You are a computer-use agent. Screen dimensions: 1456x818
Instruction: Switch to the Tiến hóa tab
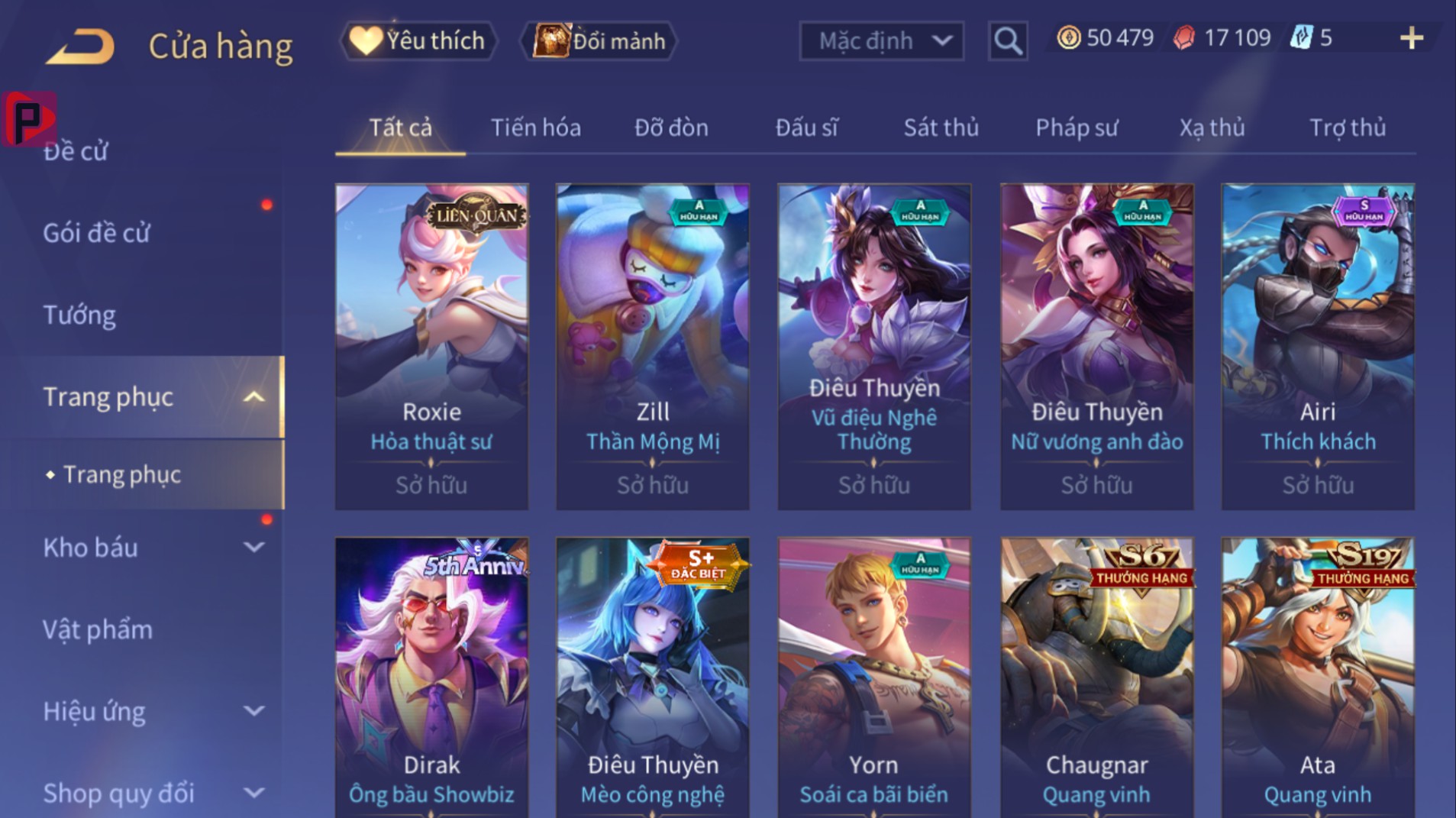535,128
